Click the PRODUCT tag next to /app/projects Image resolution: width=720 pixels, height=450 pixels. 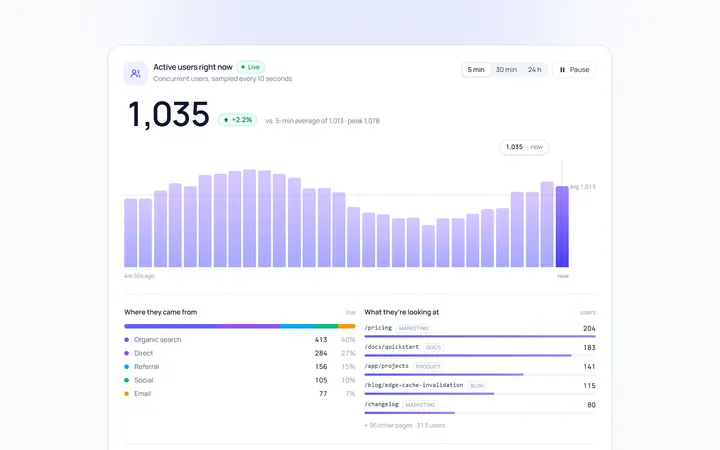[428, 366]
